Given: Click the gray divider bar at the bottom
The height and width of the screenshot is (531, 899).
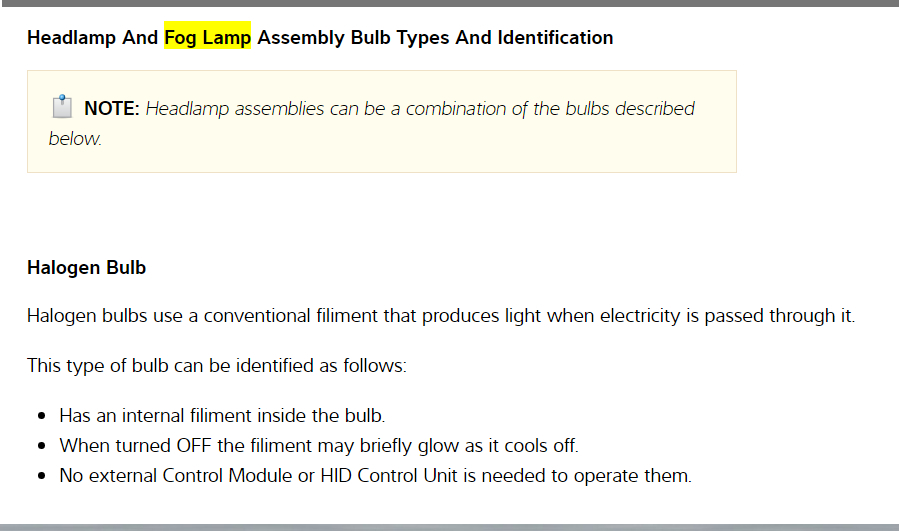Looking at the screenshot, I should coord(449,526).
